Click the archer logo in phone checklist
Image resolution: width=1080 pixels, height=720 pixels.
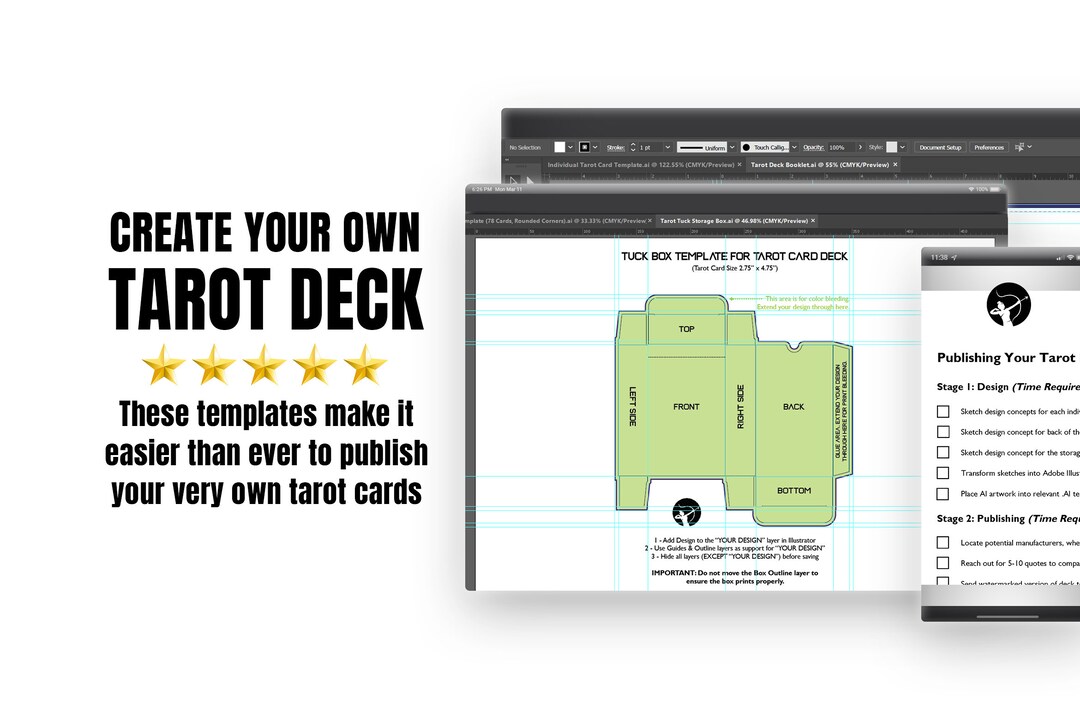[x=1008, y=305]
